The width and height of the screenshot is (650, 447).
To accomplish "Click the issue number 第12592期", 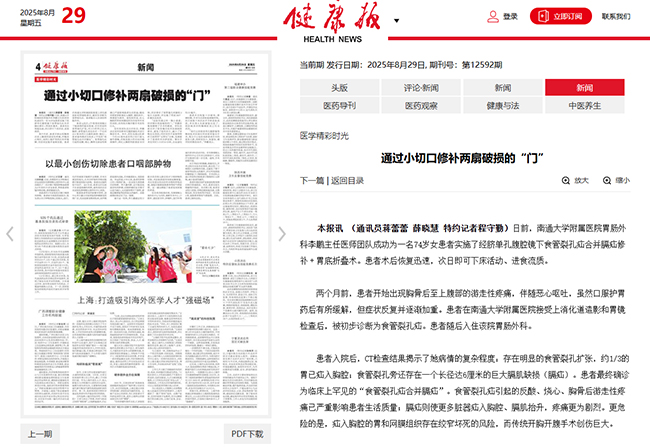I will click(x=482, y=65).
